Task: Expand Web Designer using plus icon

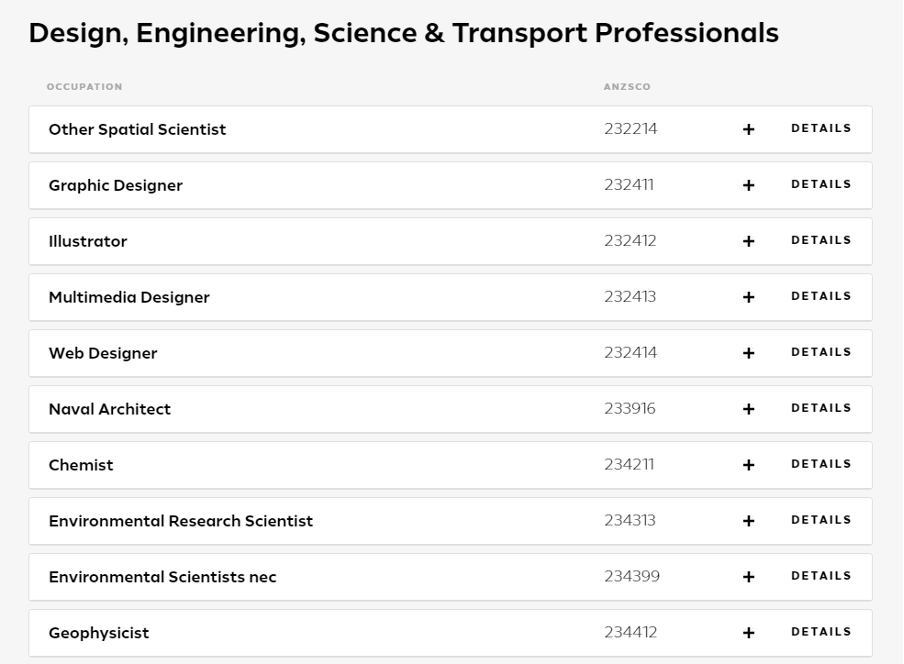Action: tap(749, 354)
